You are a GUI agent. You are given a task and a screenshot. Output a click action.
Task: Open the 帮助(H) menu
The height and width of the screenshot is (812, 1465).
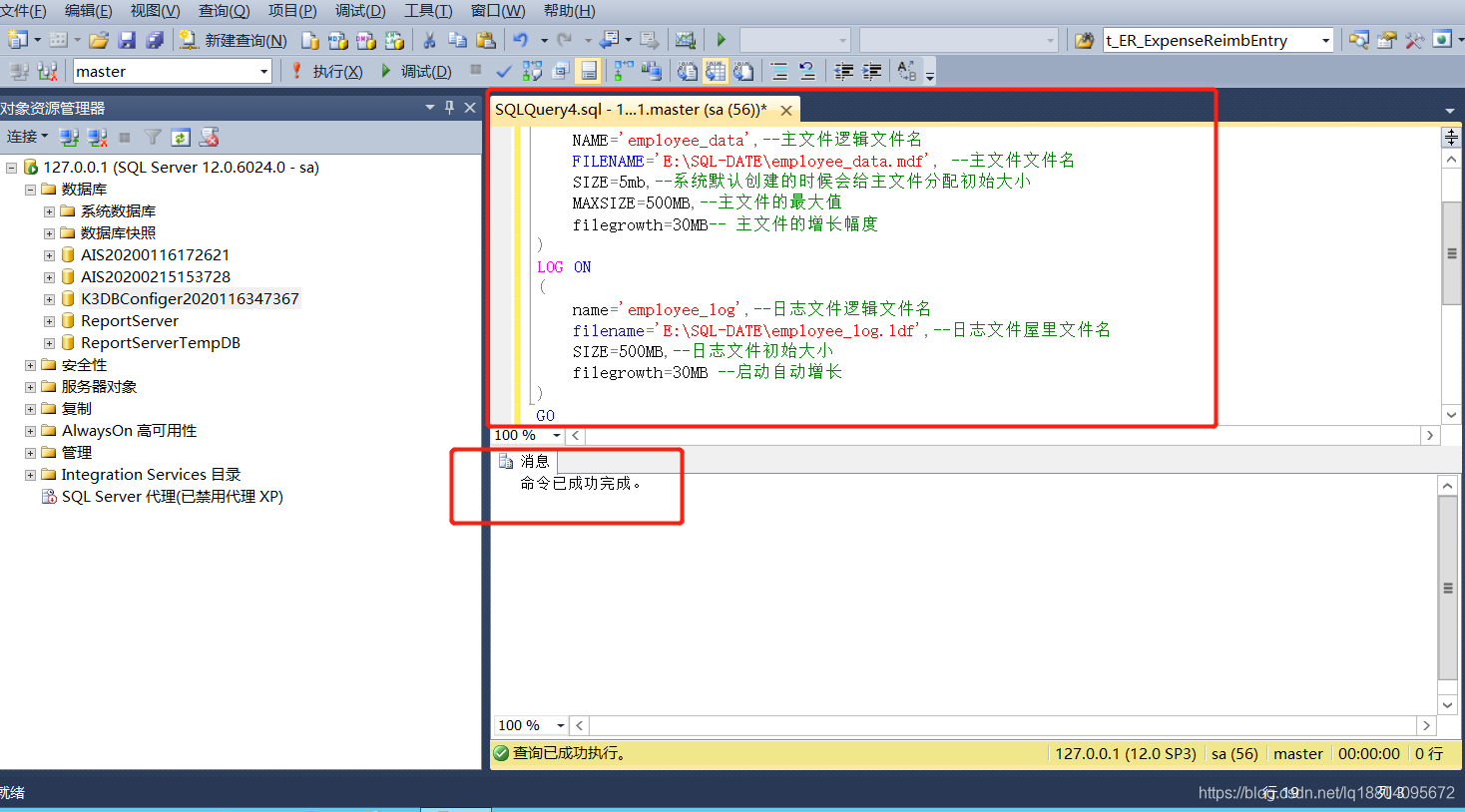569,10
